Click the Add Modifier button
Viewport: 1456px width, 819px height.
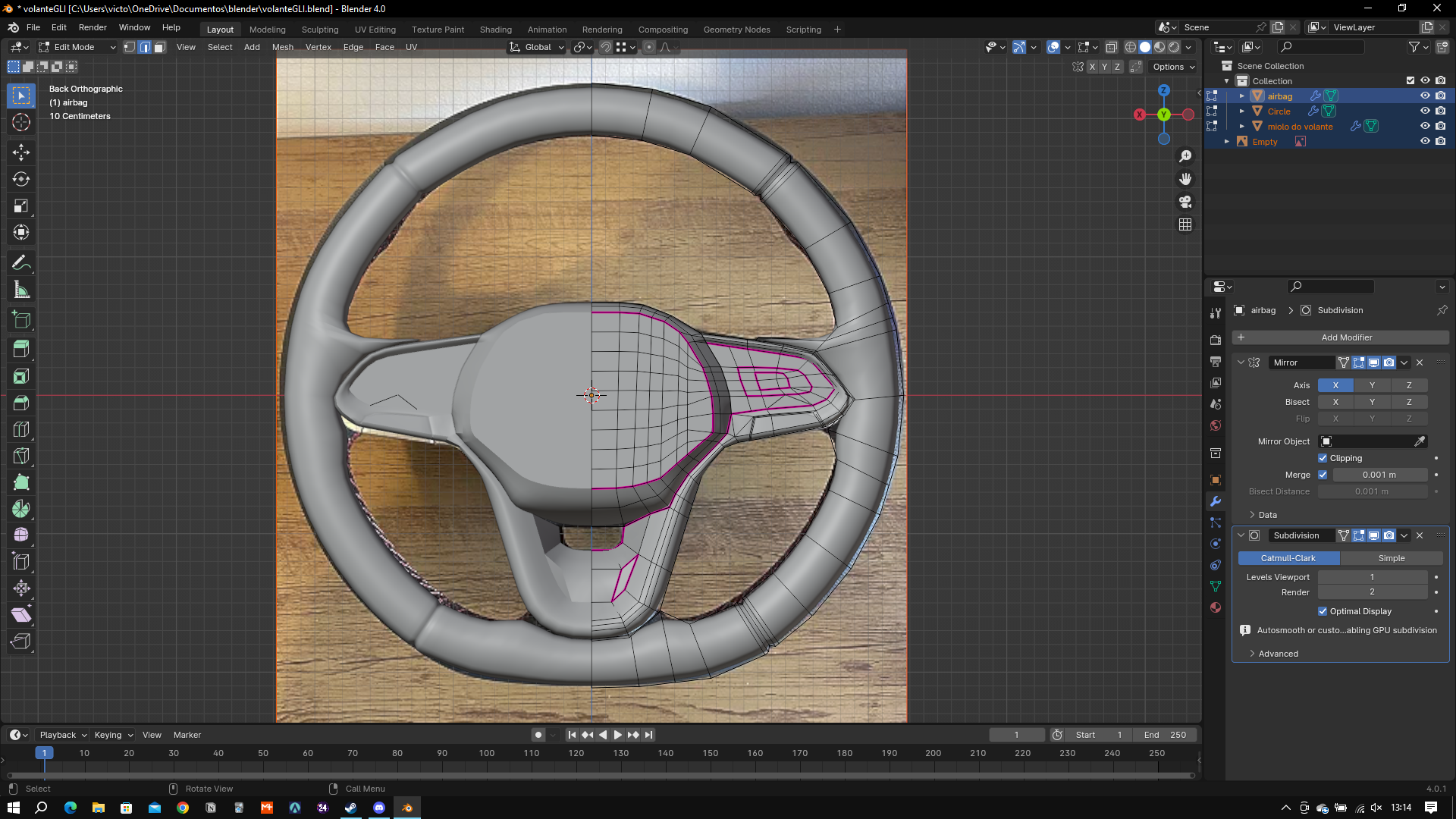1346,337
